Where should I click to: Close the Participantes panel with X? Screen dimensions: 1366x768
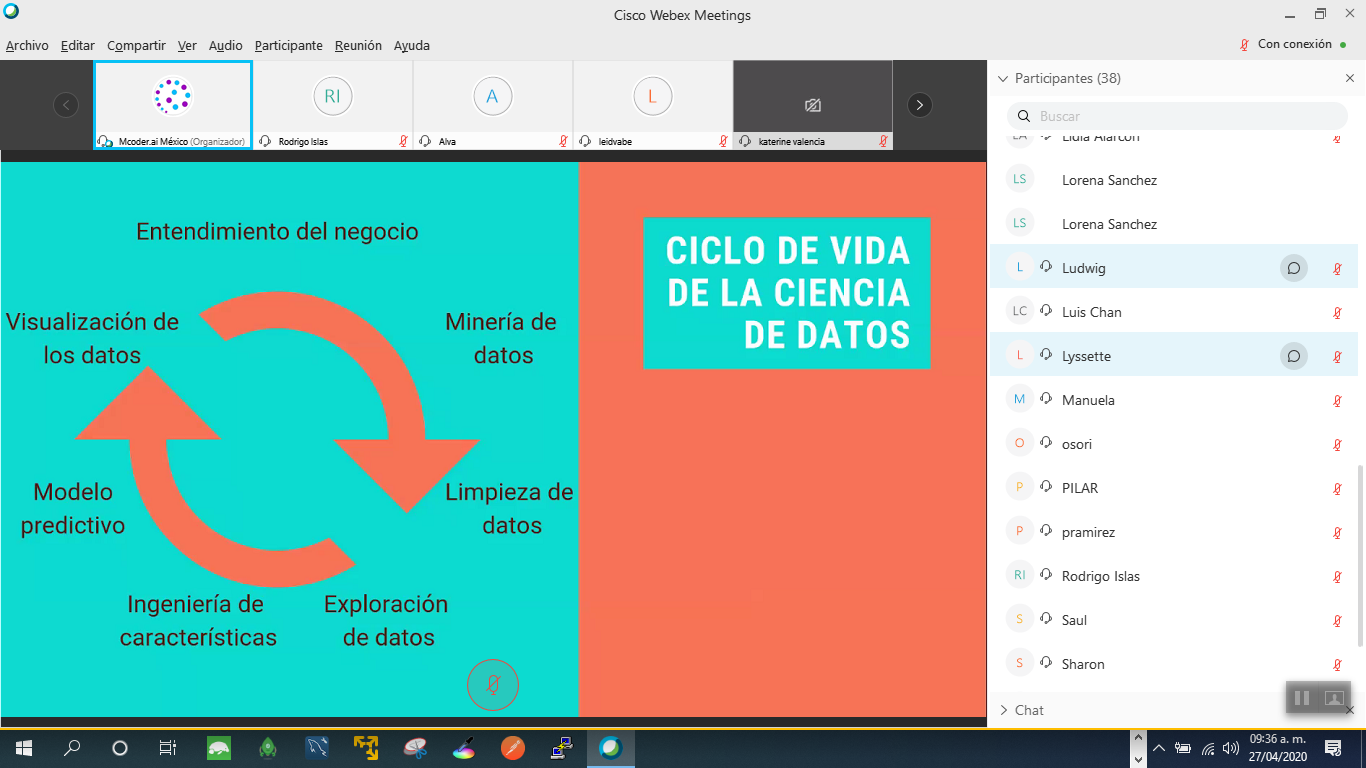(x=1350, y=78)
